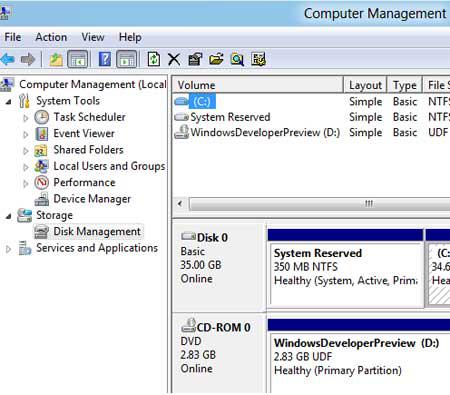450x395 pixels.
Task: Expand Services and Applications node
Action: [9, 249]
